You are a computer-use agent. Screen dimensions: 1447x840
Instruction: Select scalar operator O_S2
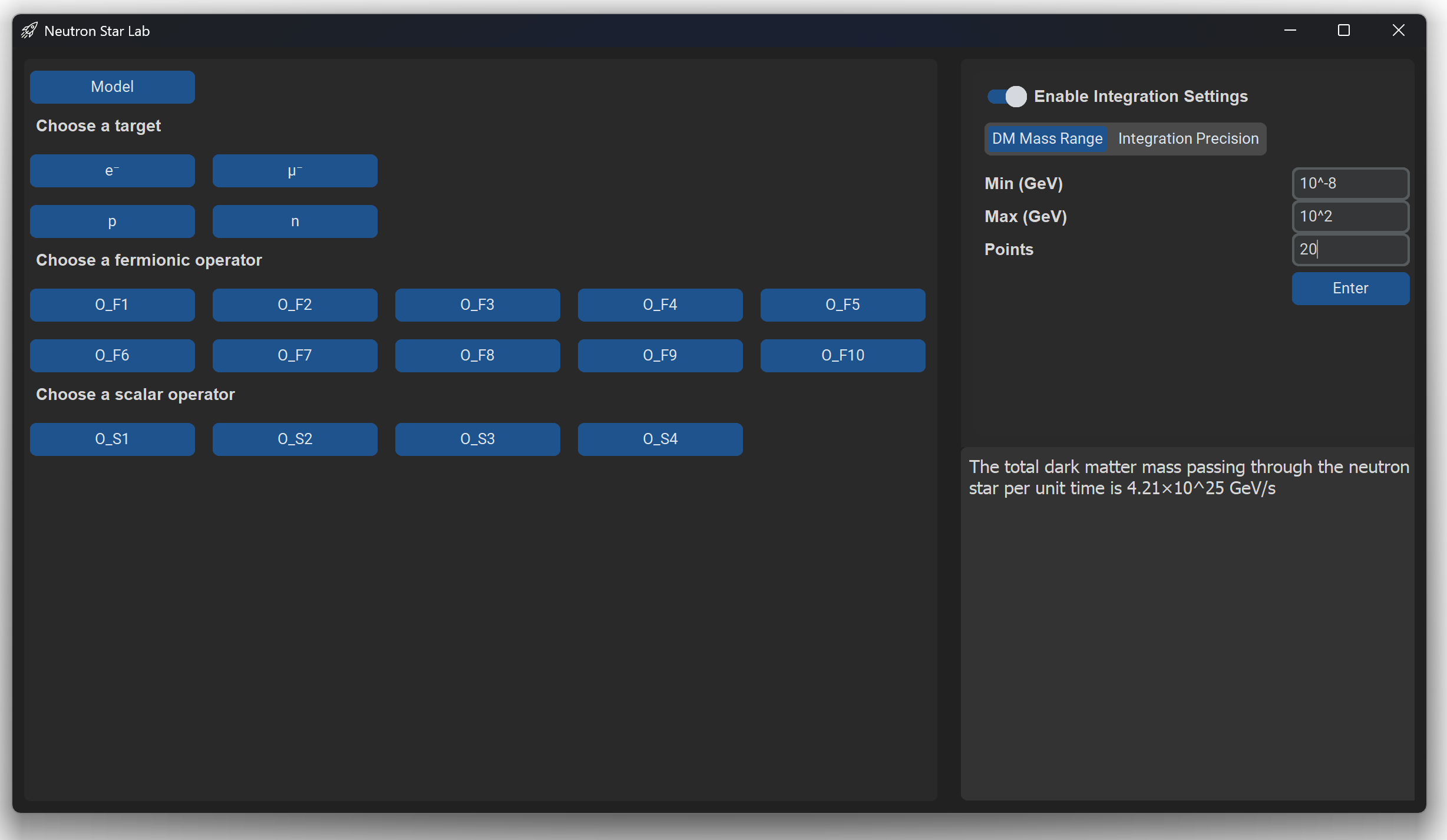point(295,439)
